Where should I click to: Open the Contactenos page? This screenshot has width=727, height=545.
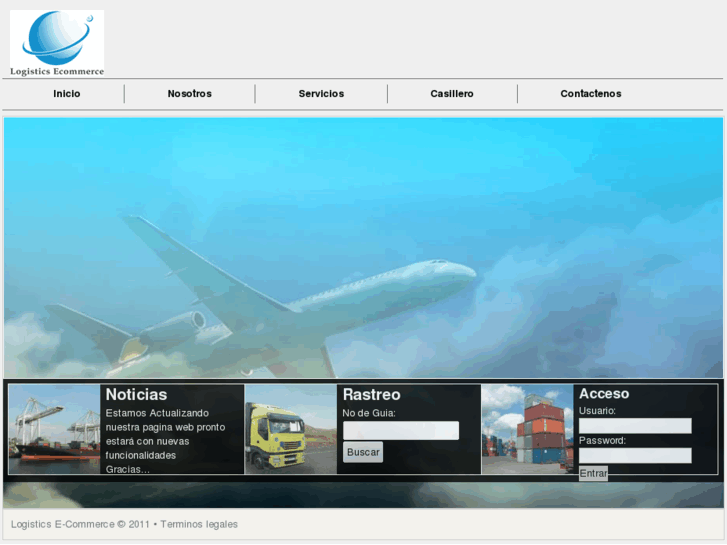click(591, 94)
